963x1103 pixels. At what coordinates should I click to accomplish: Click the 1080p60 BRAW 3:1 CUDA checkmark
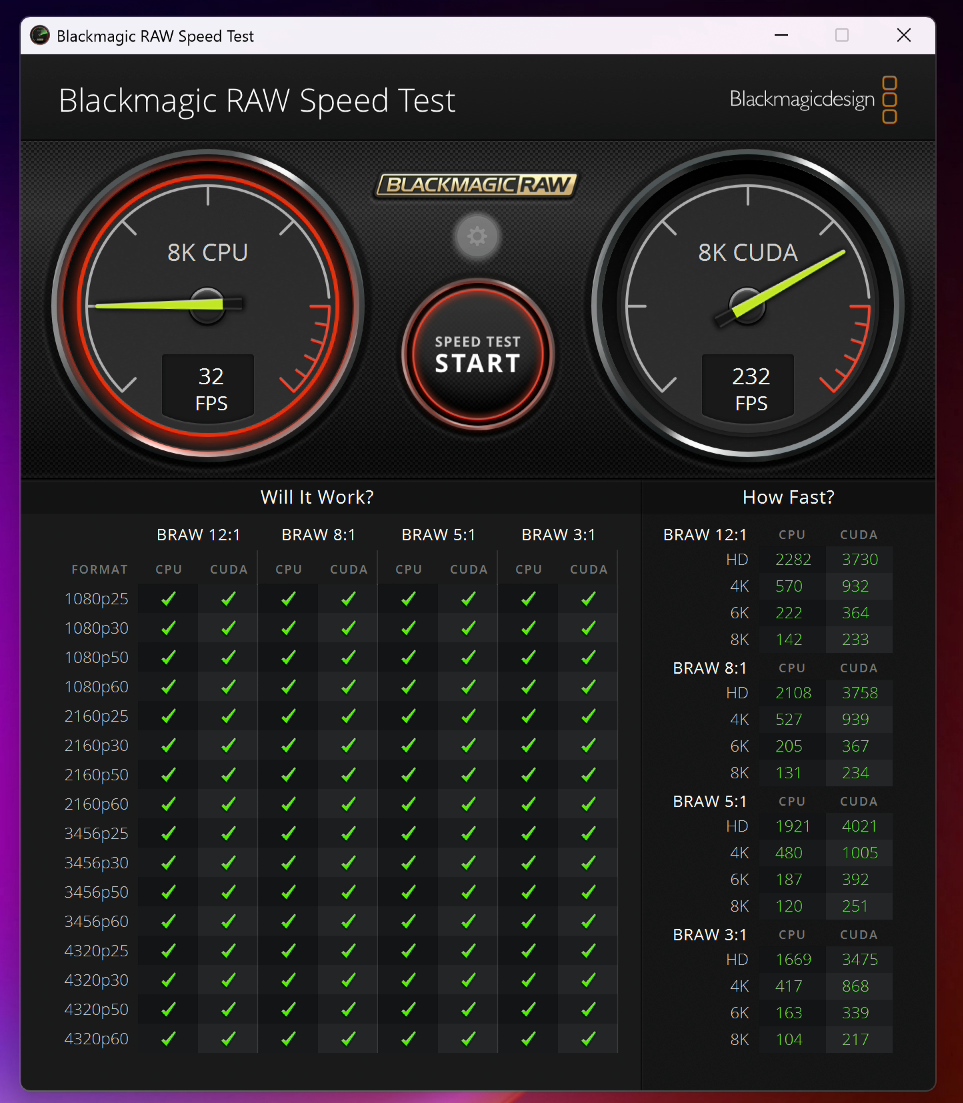tap(589, 687)
